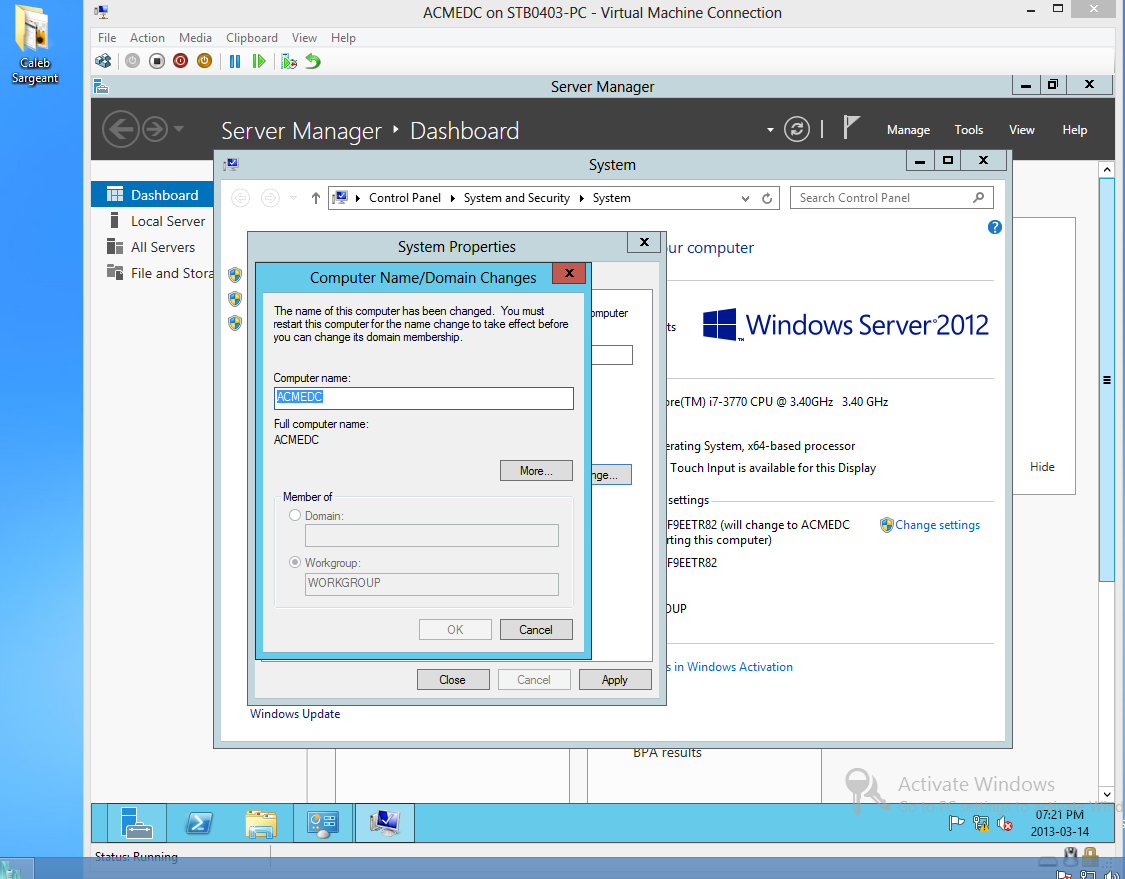Open System window help question mark
1125x879 pixels.
994,227
